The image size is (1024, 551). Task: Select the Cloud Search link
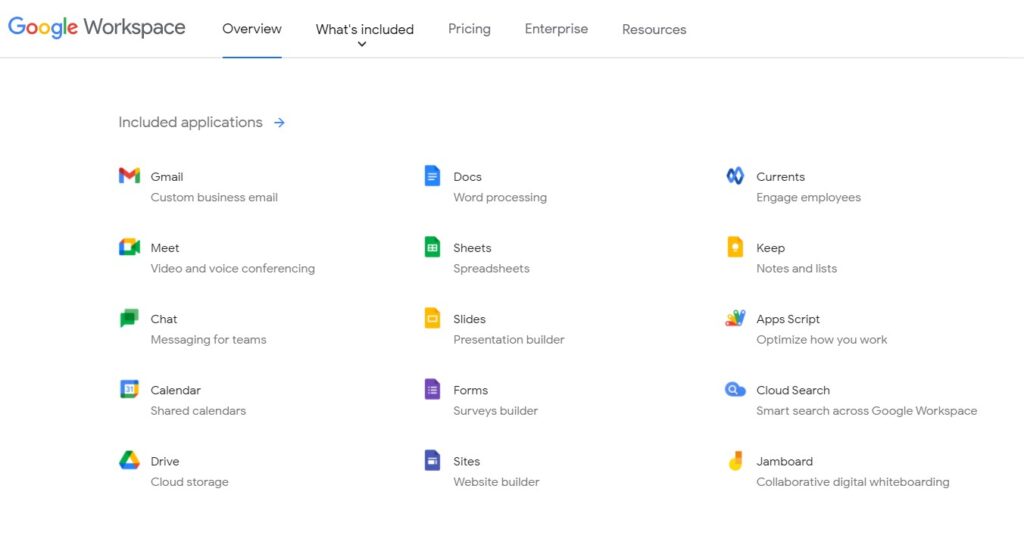pos(793,390)
